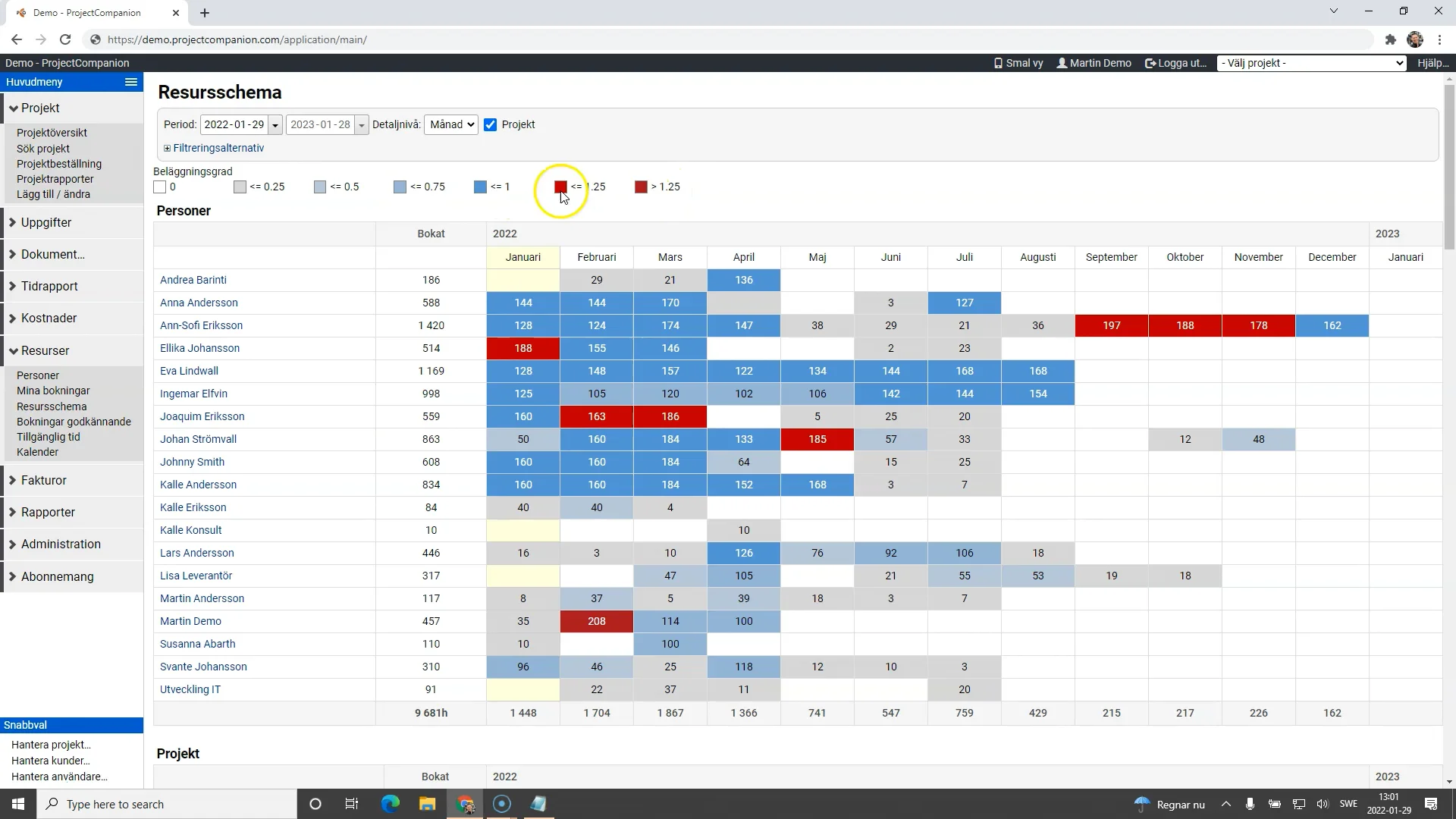The image size is (1456, 819).
Task: Click the white 0 beläggningsgrad legend box
Action: [x=159, y=187]
